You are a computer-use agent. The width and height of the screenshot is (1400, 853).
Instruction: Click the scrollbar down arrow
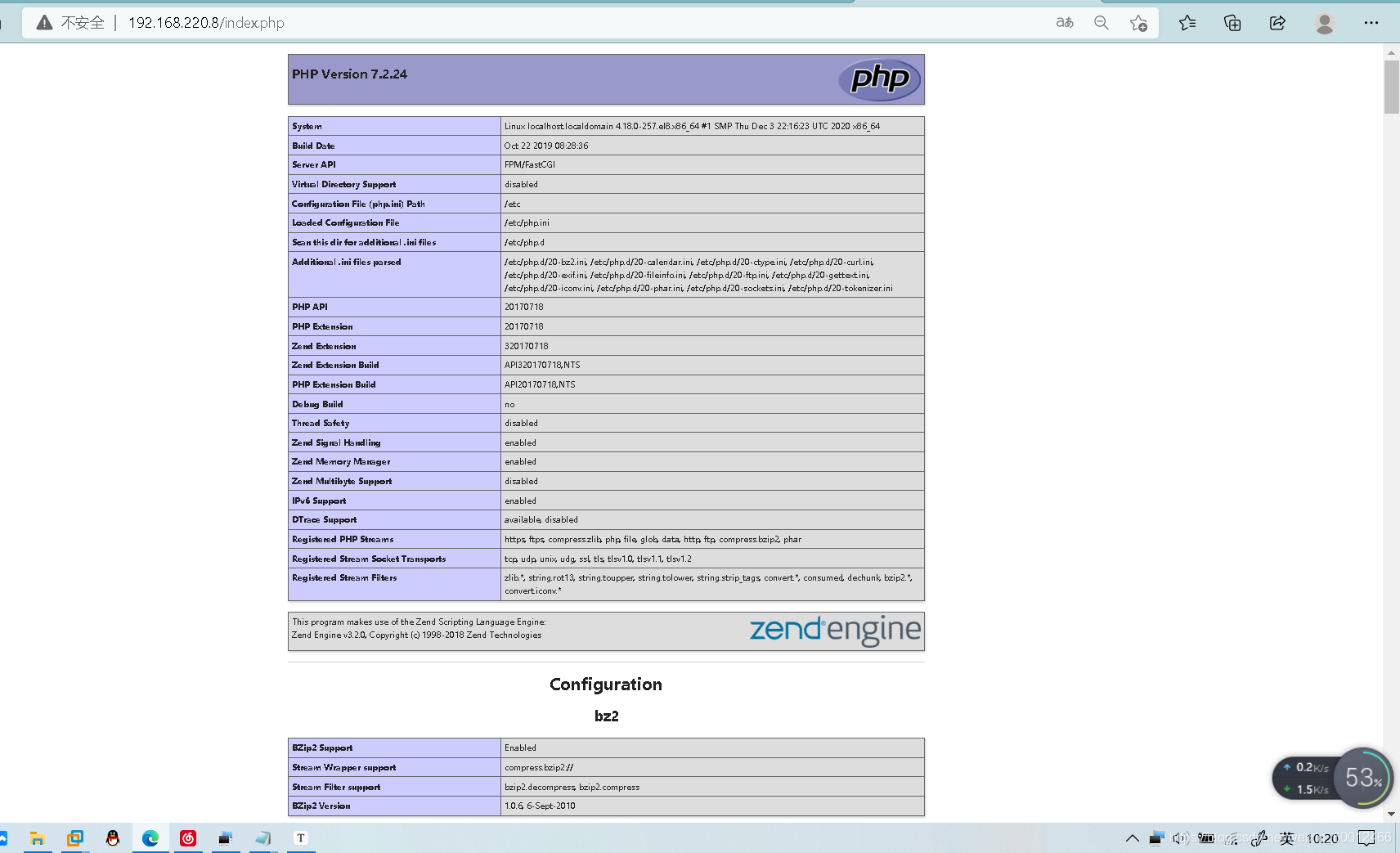(1391, 814)
